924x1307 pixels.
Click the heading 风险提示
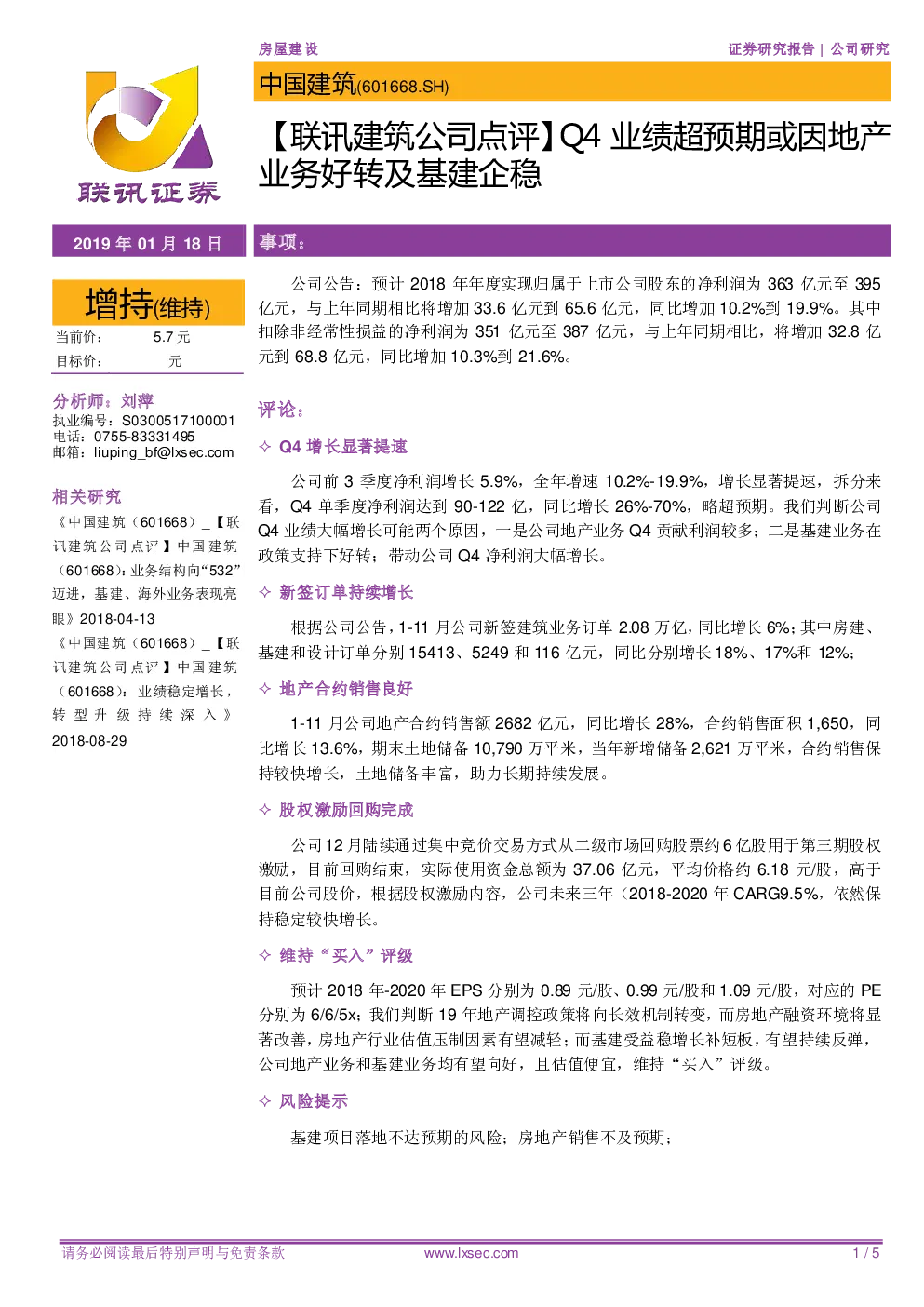pyautogui.click(x=314, y=1101)
